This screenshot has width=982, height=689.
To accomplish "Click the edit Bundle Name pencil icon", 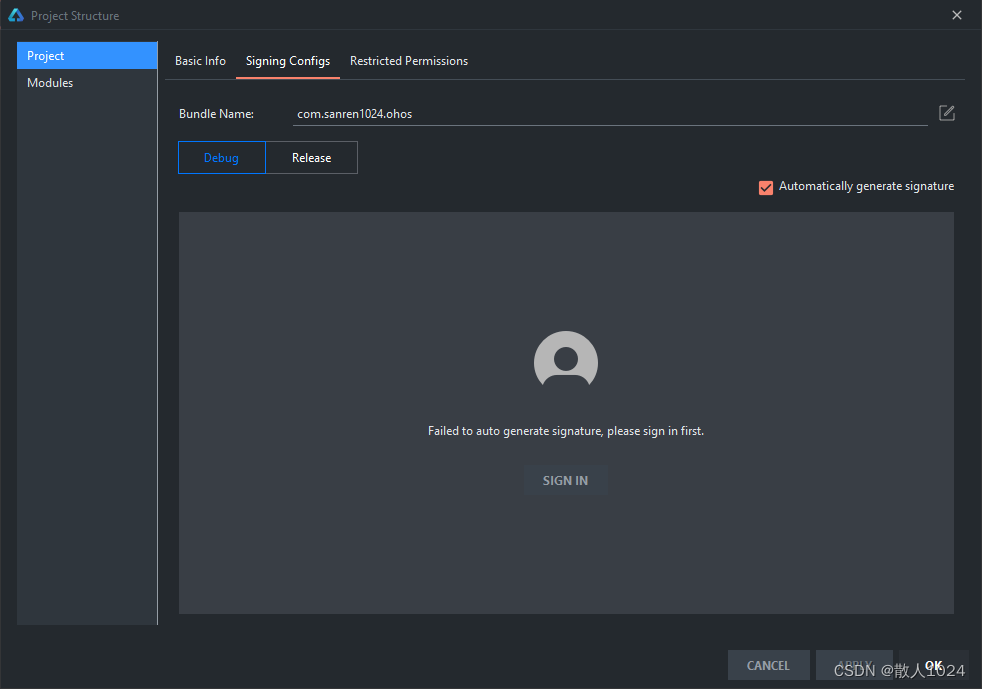I will click(946, 113).
